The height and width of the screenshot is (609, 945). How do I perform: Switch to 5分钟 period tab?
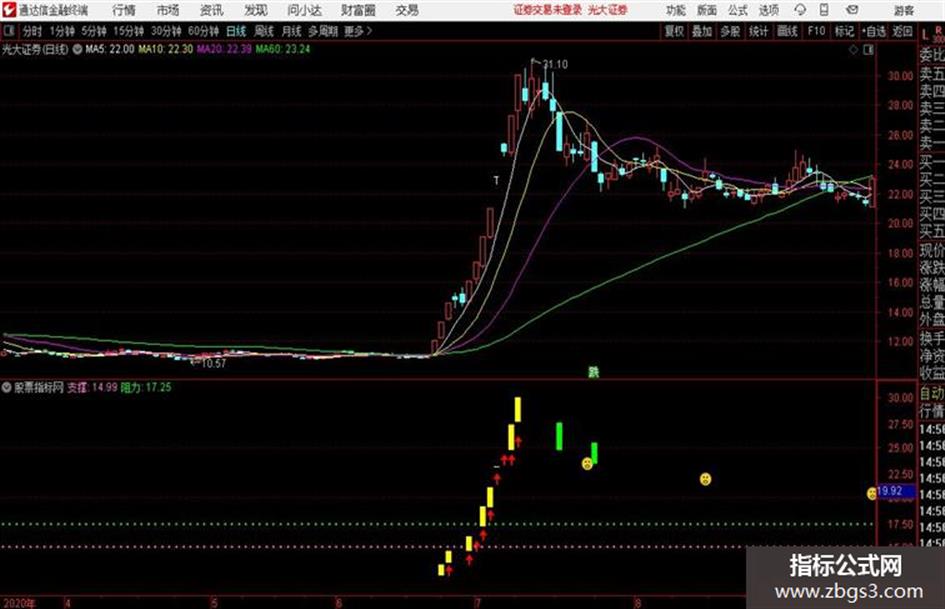pos(94,31)
